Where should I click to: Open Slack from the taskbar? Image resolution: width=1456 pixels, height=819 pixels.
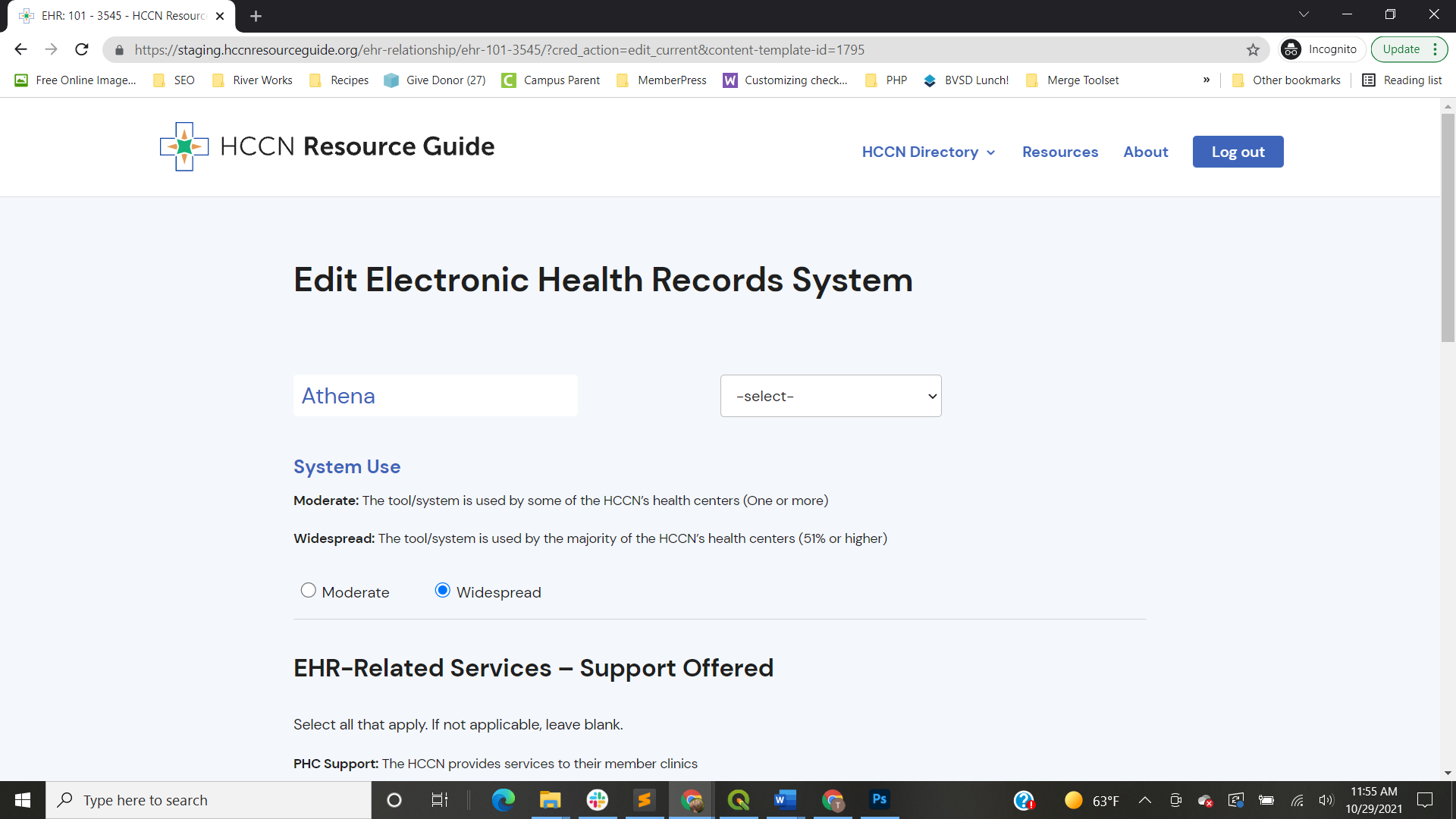pos(598,800)
